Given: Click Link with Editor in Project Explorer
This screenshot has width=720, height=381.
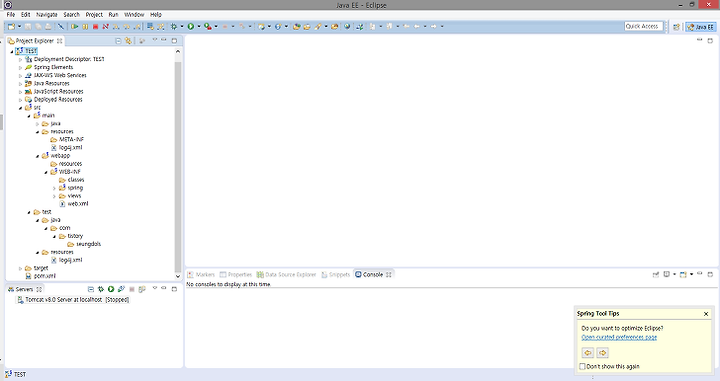Looking at the screenshot, I should pyautogui.click(x=128, y=41).
